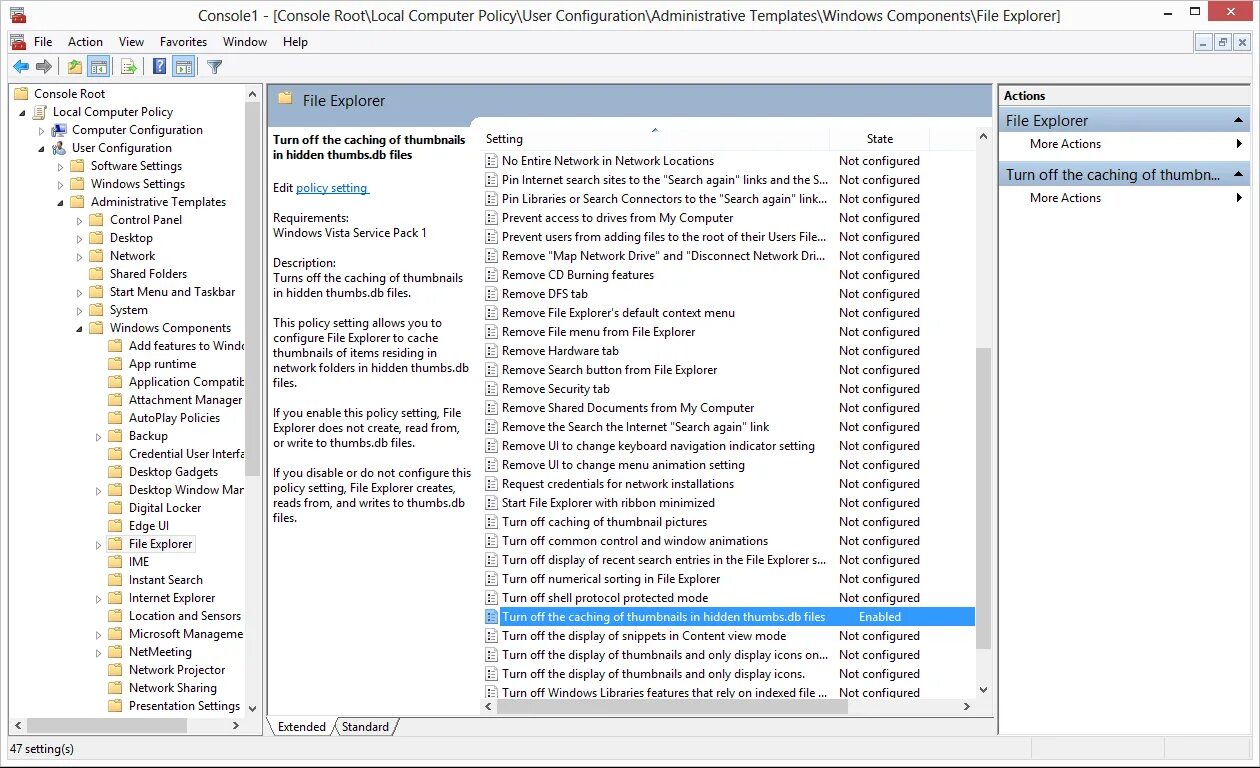The height and width of the screenshot is (768, 1260).
Task: Click the Filter funnel toolbar icon
Action: coord(214,67)
